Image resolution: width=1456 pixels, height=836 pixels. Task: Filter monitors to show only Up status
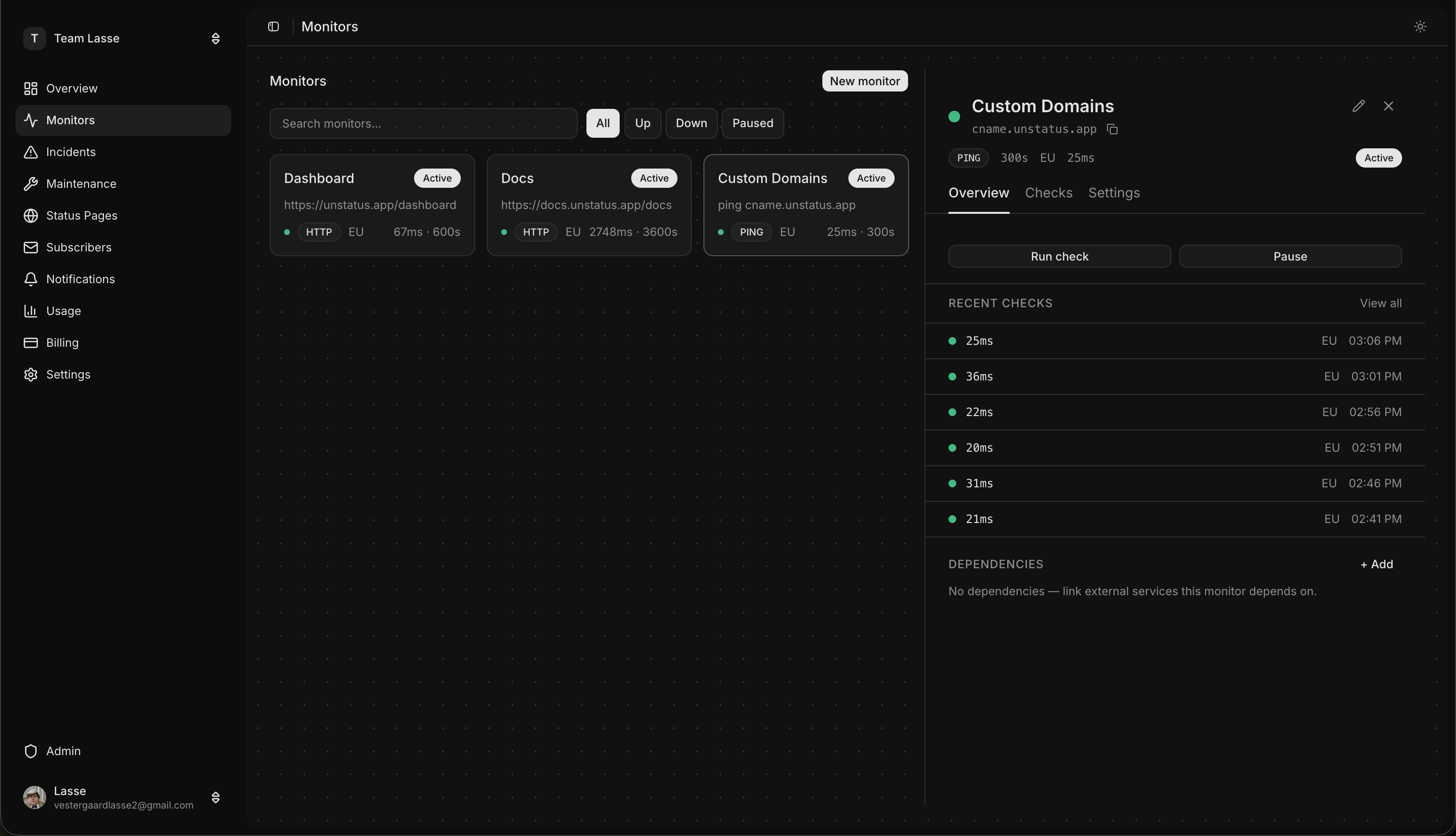click(x=642, y=123)
